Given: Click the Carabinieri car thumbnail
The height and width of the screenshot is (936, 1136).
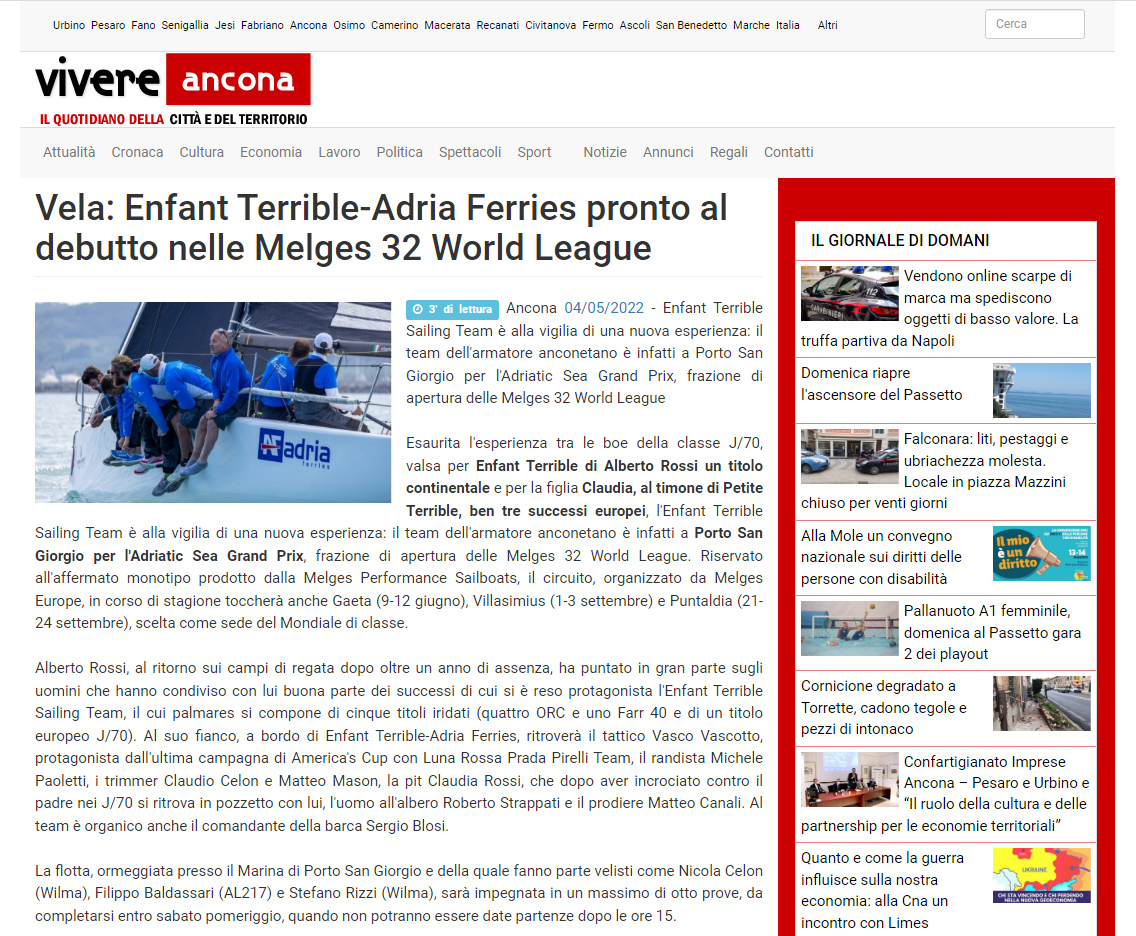Looking at the screenshot, I should tap(850, 293).
